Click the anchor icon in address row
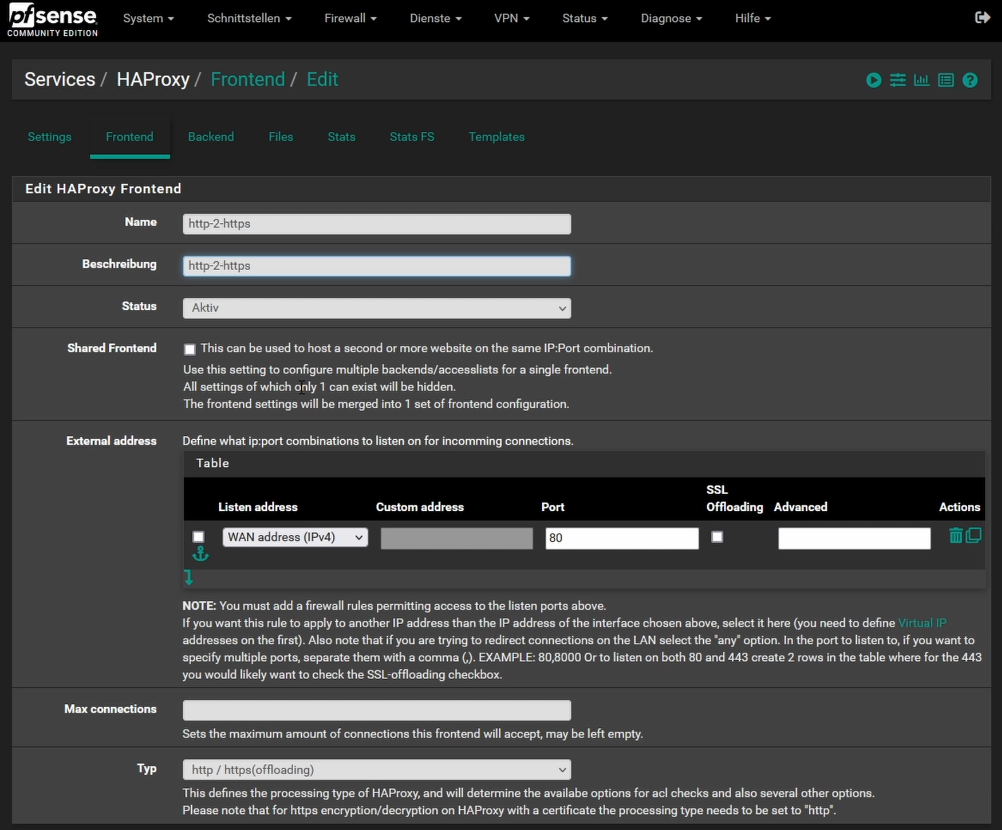Image resolution: width=1002 pixels, height=830 pixels. point(201,553)
